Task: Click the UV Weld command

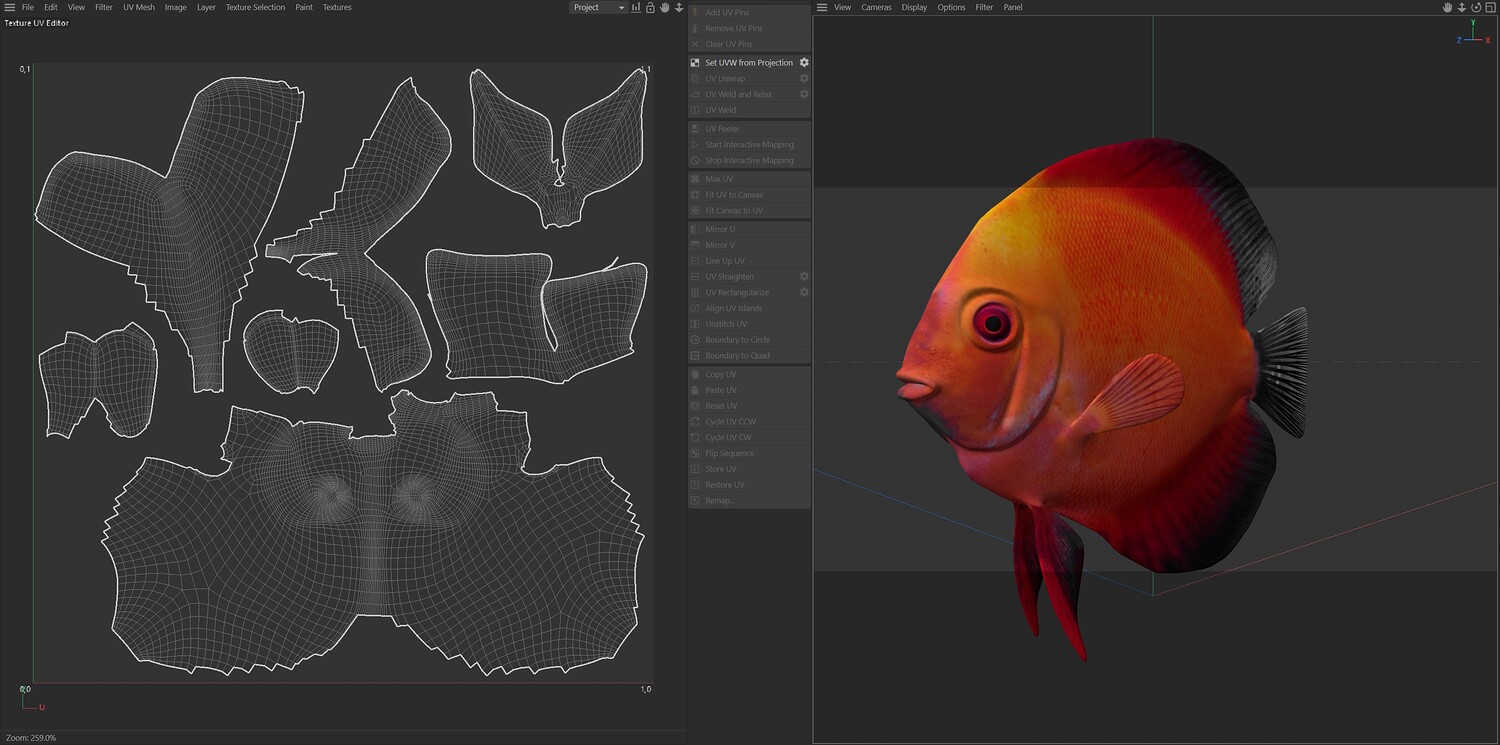Action: (x=749, y=110)
